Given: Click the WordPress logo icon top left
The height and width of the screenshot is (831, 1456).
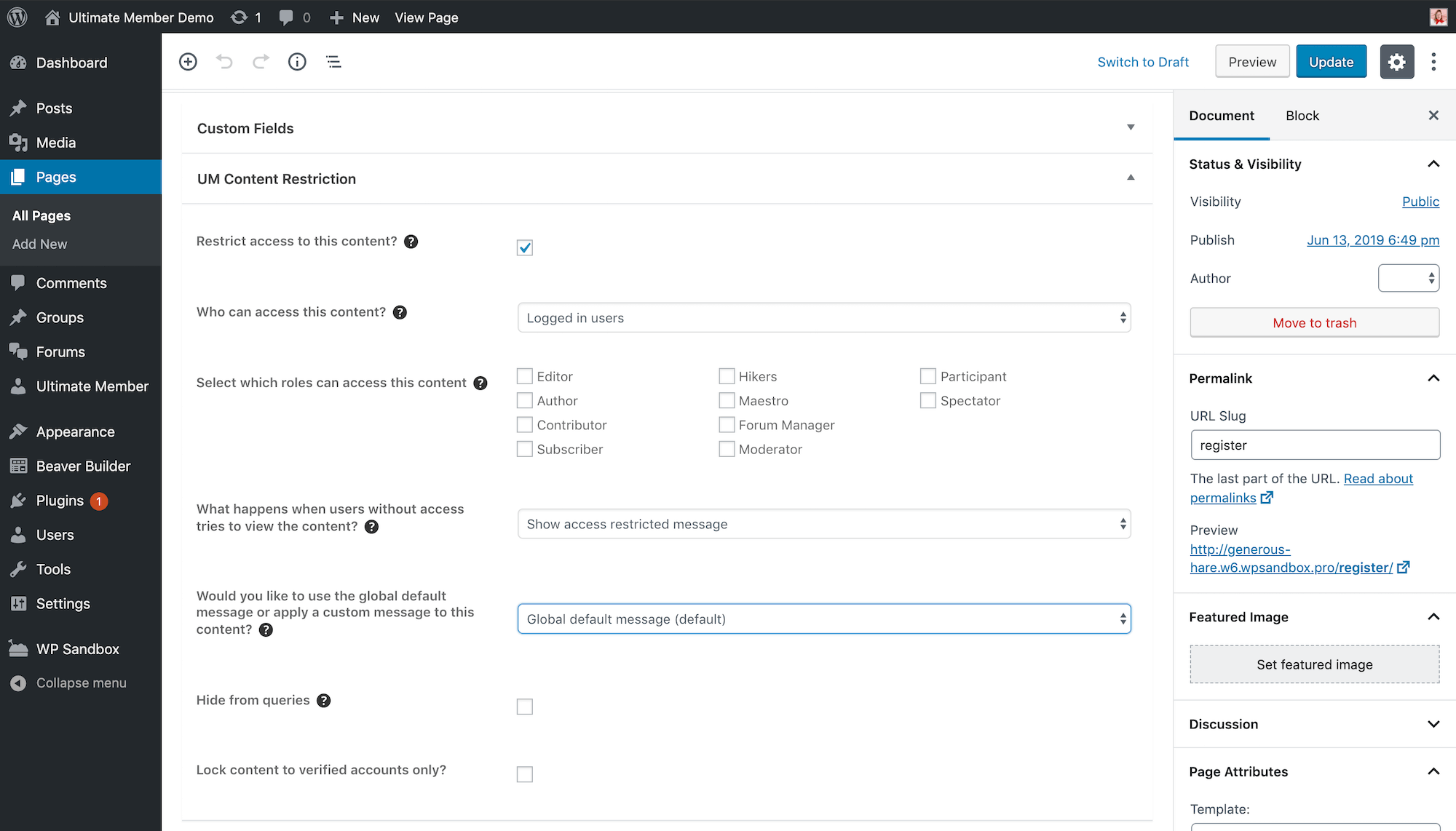Looking at the screenshot, I should point(18,17).
